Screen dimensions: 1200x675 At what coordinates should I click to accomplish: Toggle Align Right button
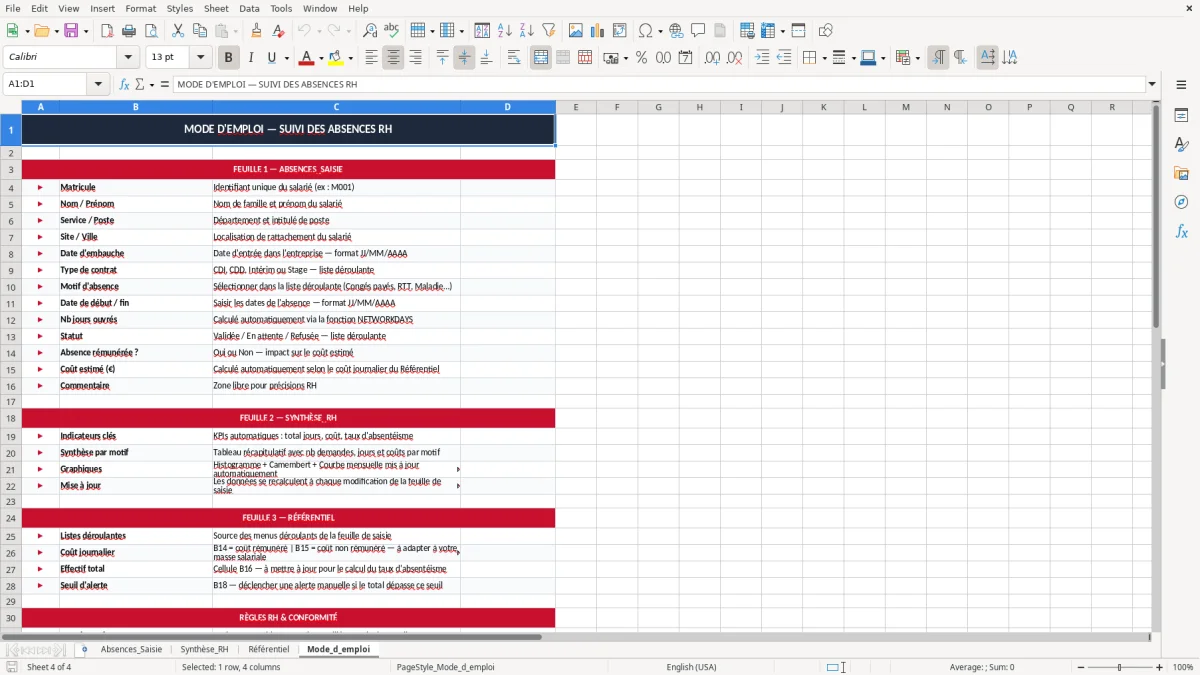click(415, 58)
